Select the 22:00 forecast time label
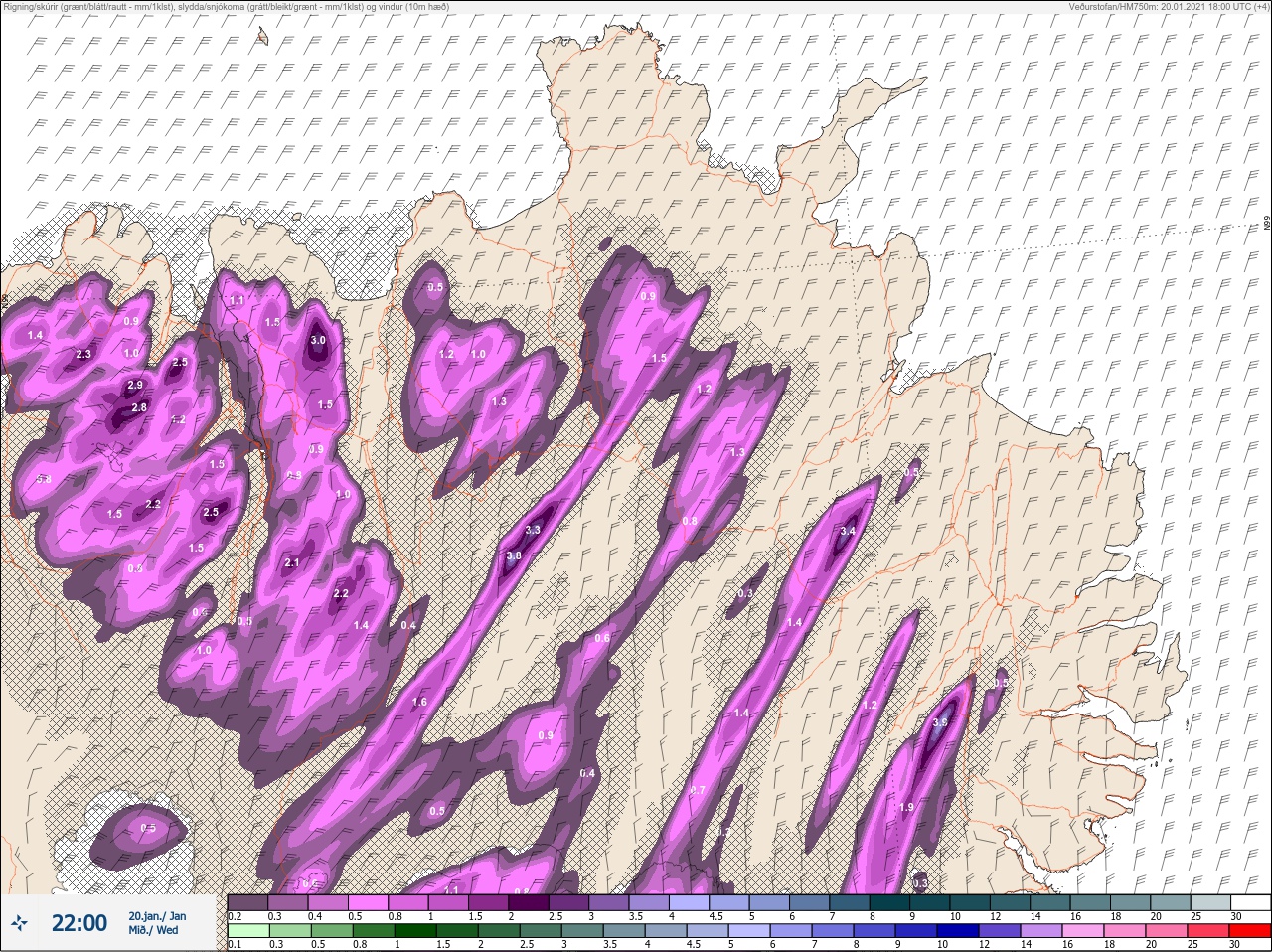Viewport: 1272px width, 952px height. pos(79,924)
